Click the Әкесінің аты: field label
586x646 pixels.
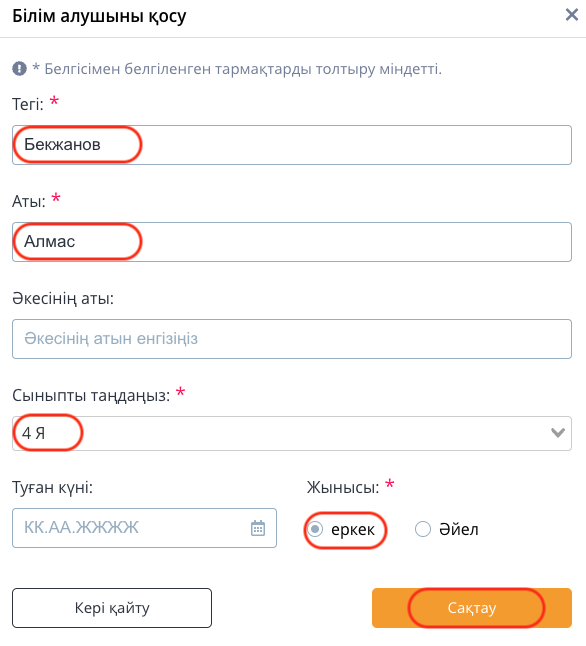63,298
